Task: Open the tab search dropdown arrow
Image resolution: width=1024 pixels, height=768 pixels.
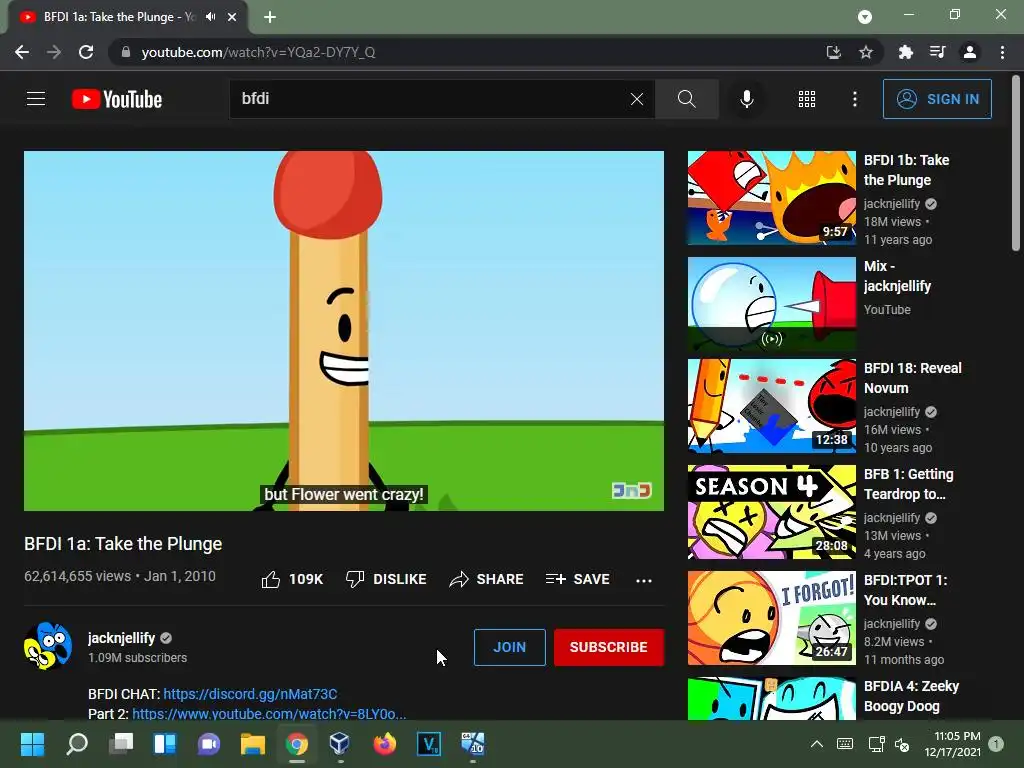Action: pyautogui.click(x=865, y=17)
